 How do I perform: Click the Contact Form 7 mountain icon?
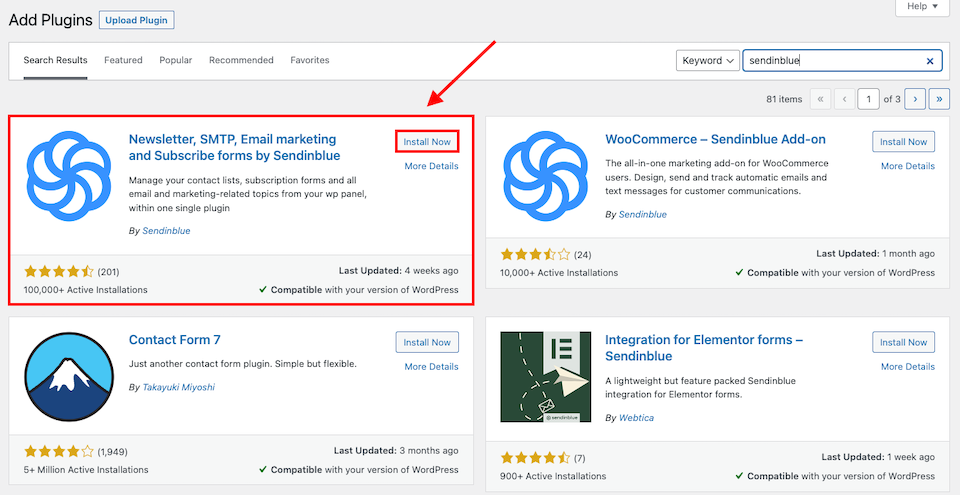coord(69,377)
